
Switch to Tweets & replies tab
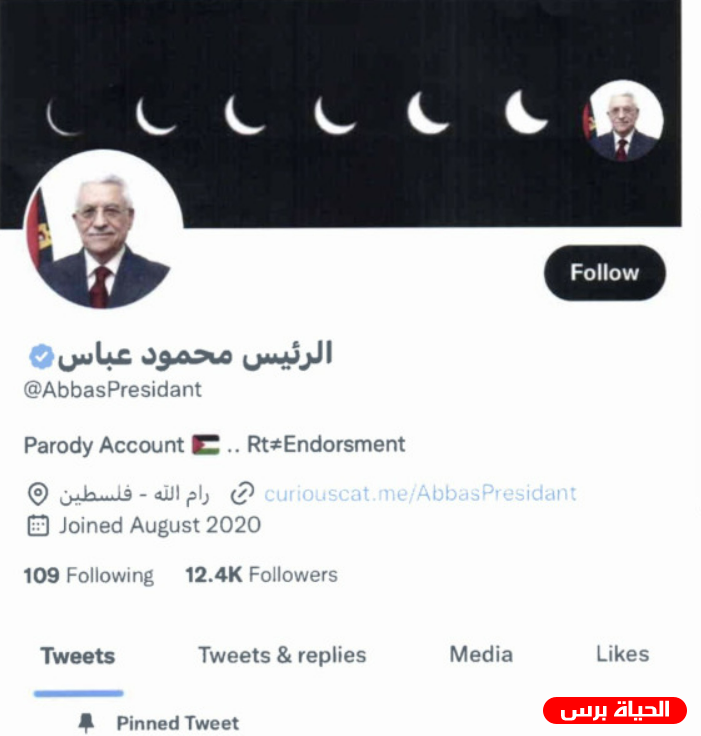(282, 655)
